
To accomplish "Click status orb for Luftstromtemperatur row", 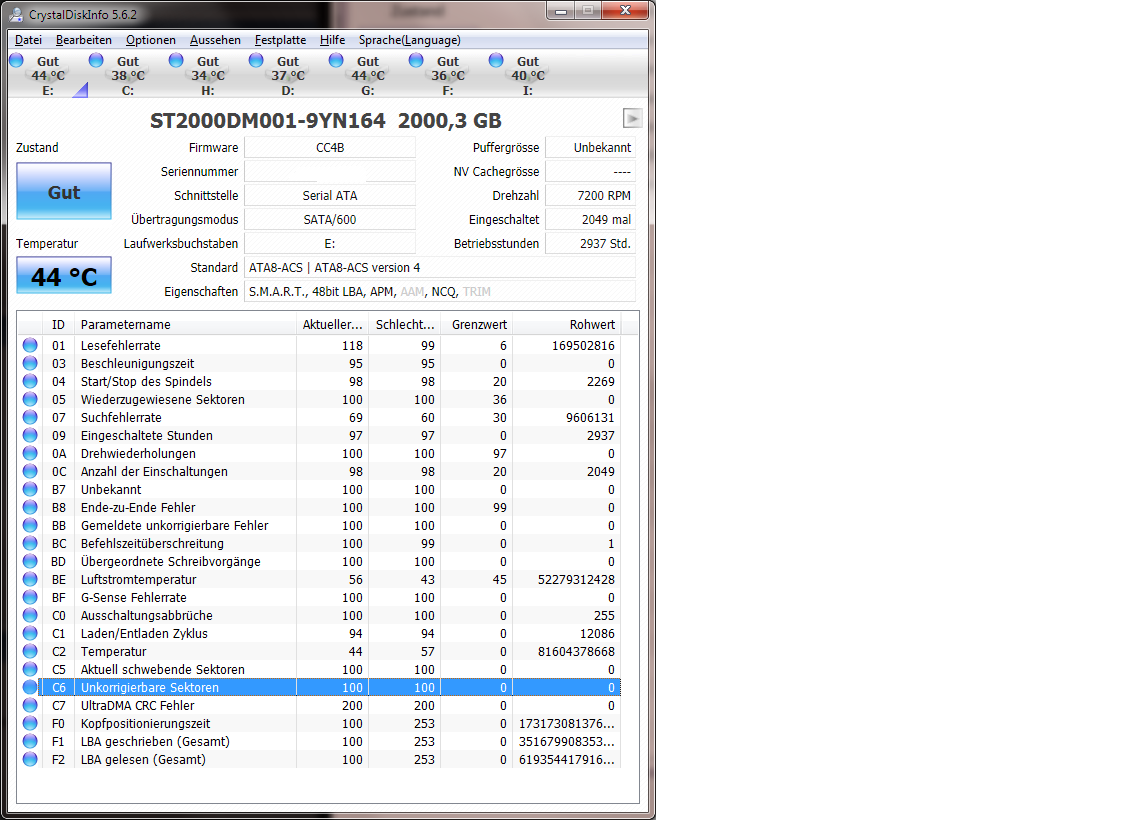I will coord(30,579).
